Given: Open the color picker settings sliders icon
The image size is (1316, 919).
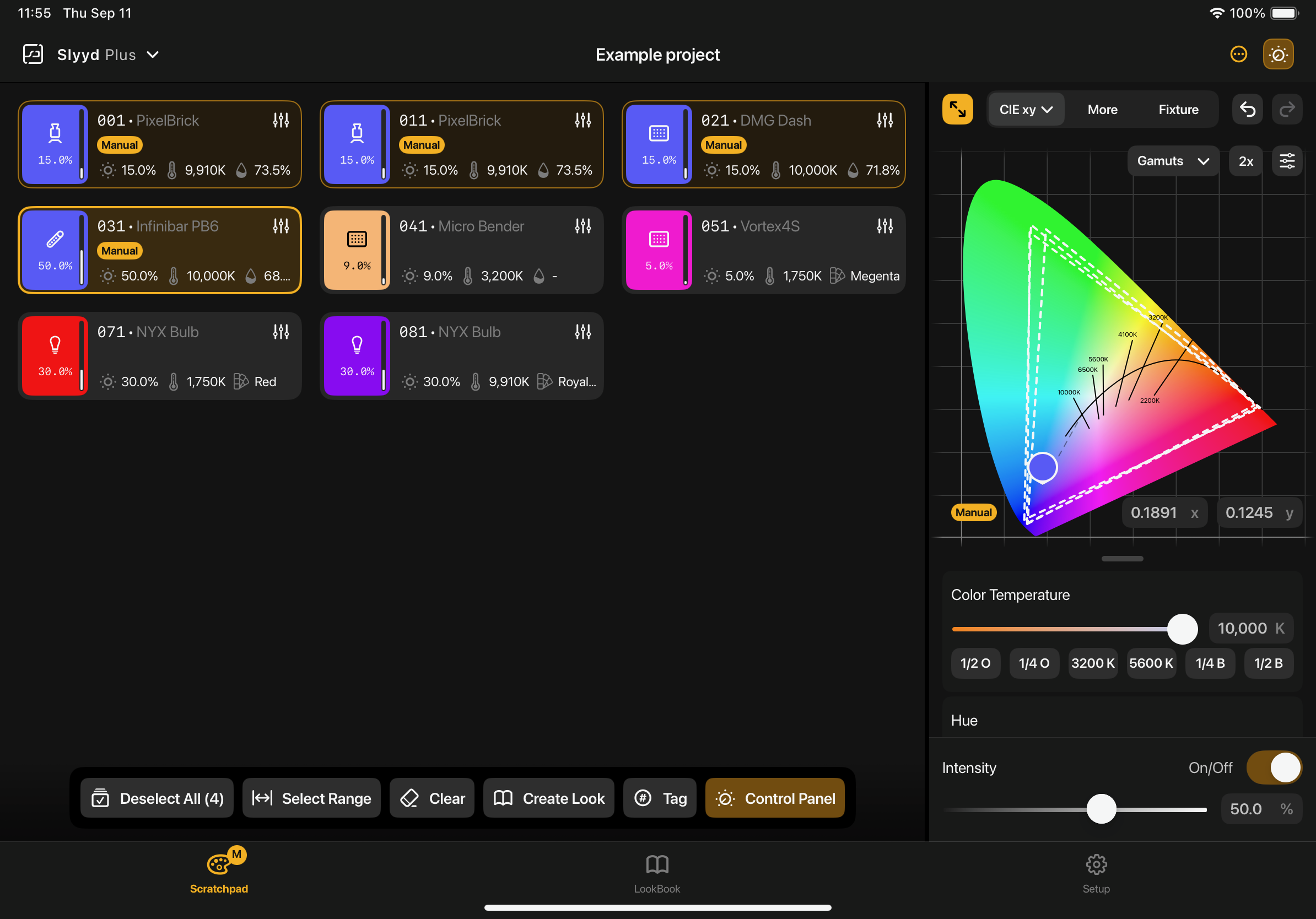Looking at the screenshot, I should coord(1287,161).
